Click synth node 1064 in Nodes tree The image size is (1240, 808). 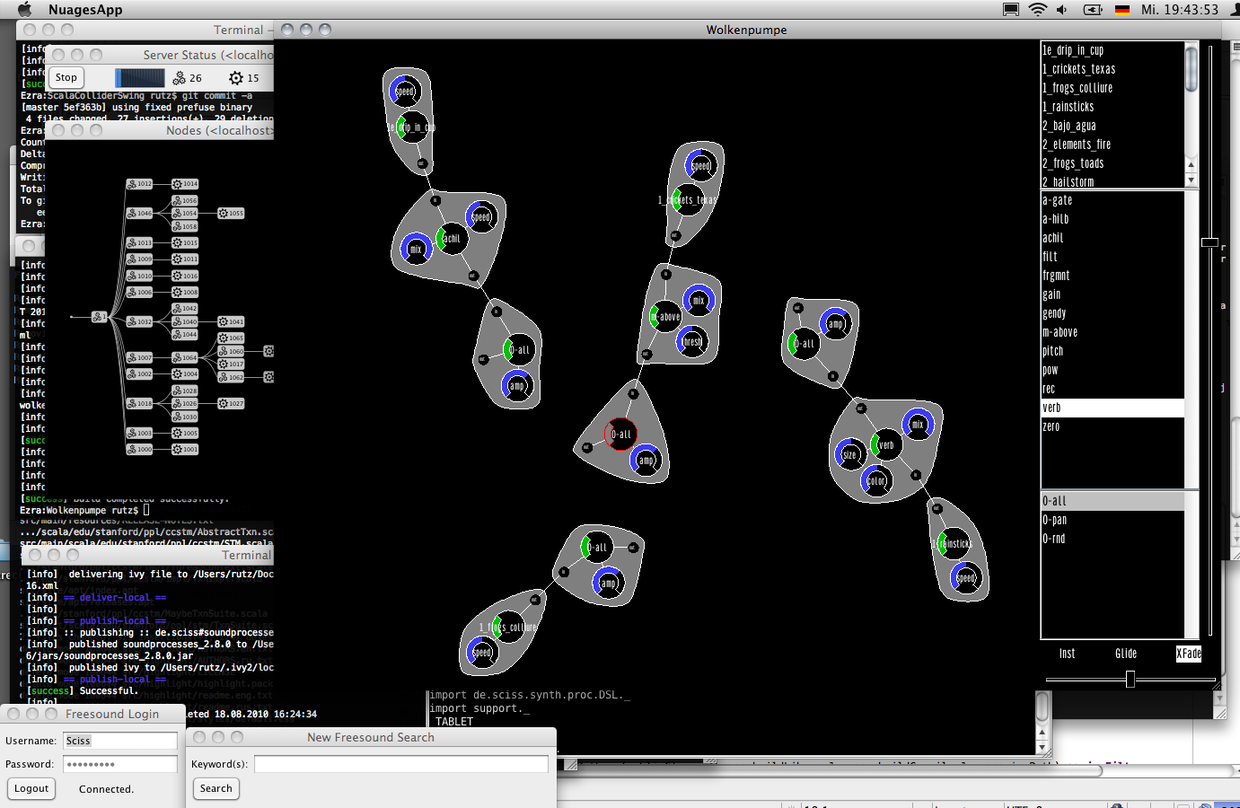pyautogui.click(x=184, y=357)
